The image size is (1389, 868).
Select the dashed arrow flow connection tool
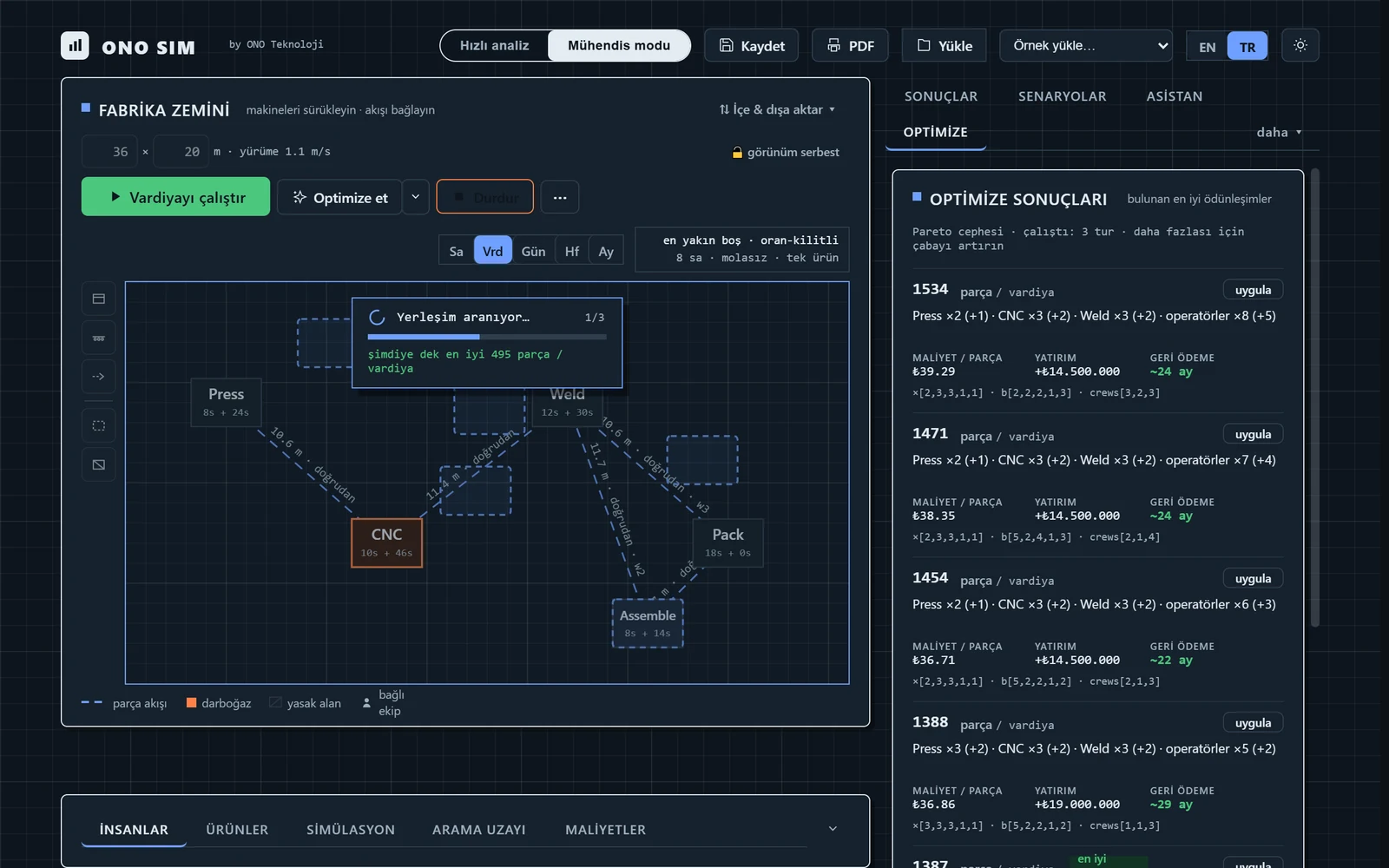coord(99,377)
